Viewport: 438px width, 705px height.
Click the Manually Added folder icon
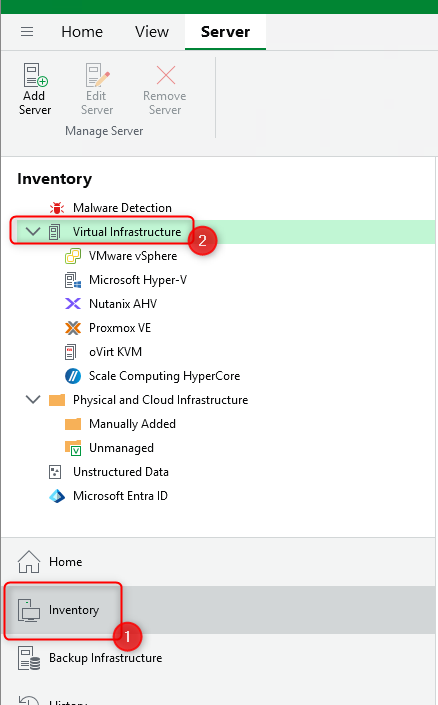(73, 424)
